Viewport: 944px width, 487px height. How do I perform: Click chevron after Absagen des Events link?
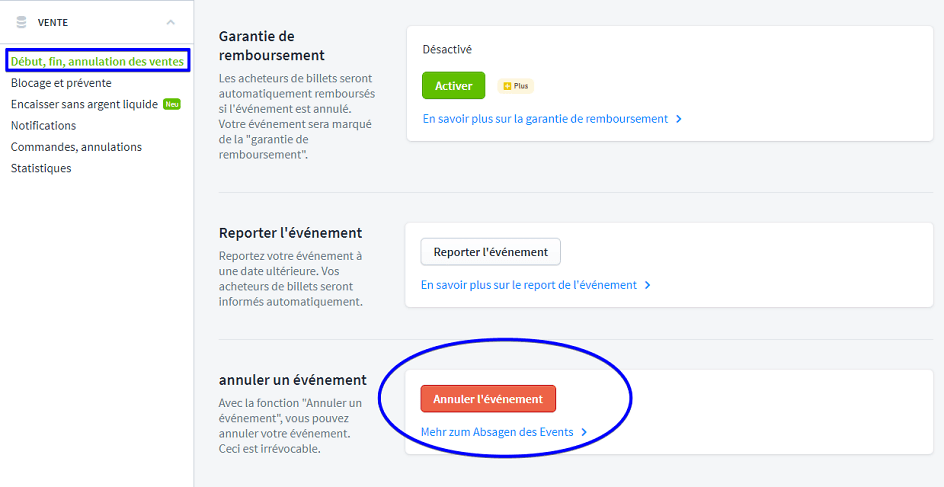click(584, 432)
